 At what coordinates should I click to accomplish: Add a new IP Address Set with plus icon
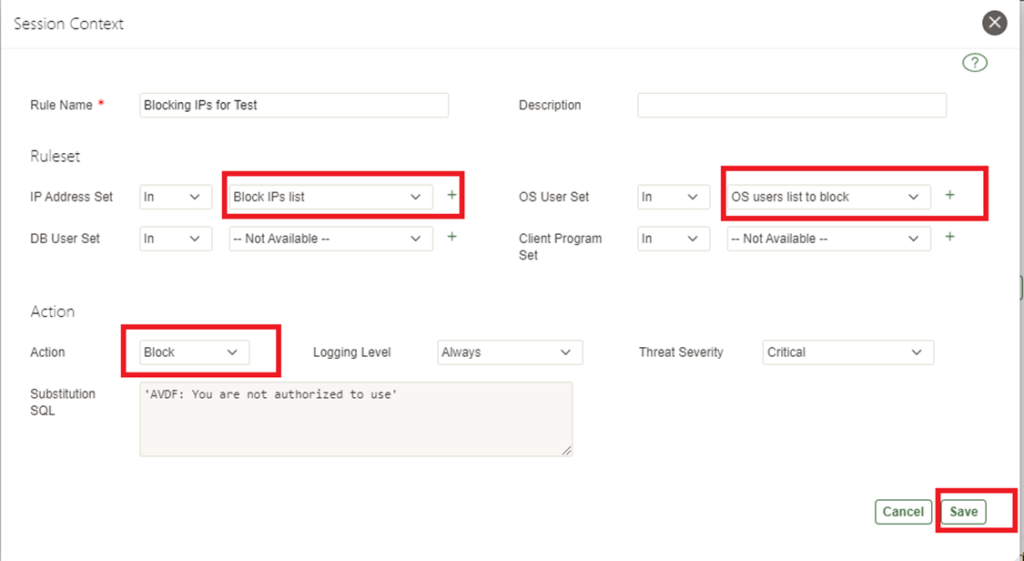(452, 196)
